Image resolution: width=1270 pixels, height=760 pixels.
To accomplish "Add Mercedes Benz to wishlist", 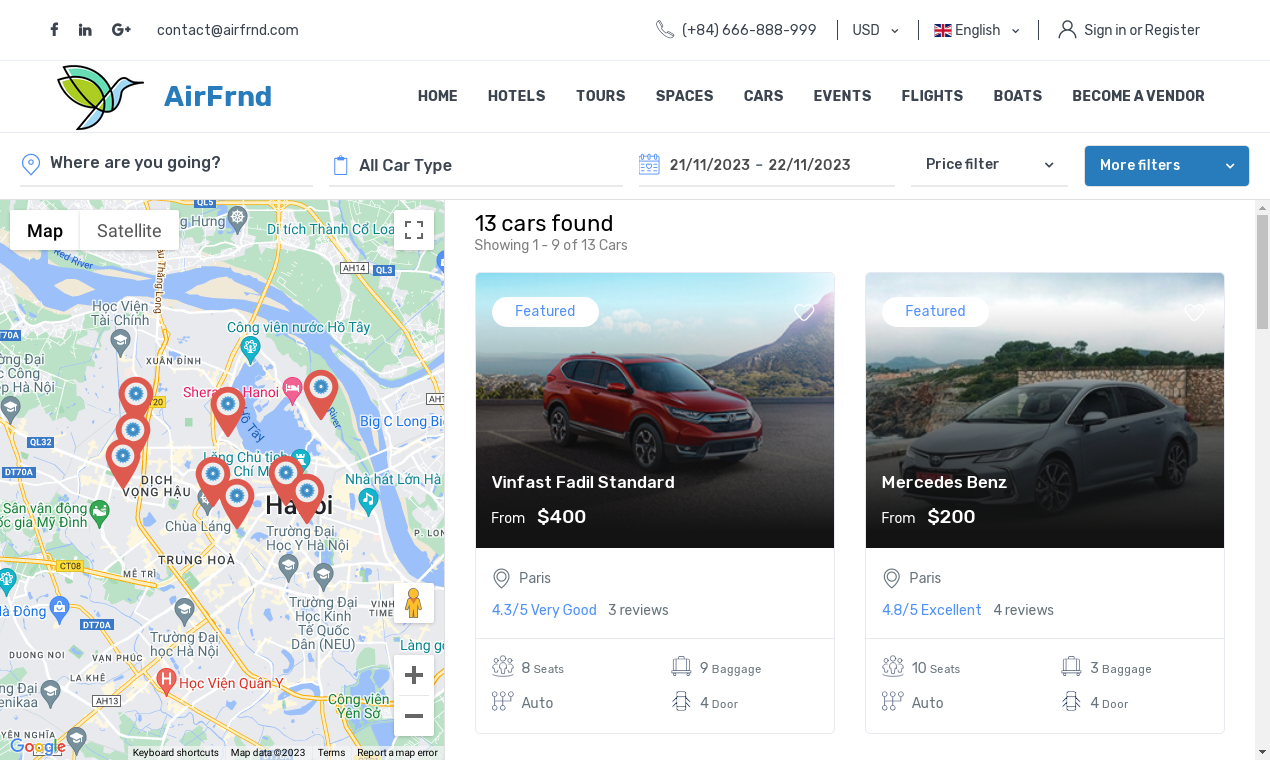I will tap(1194, 312).
